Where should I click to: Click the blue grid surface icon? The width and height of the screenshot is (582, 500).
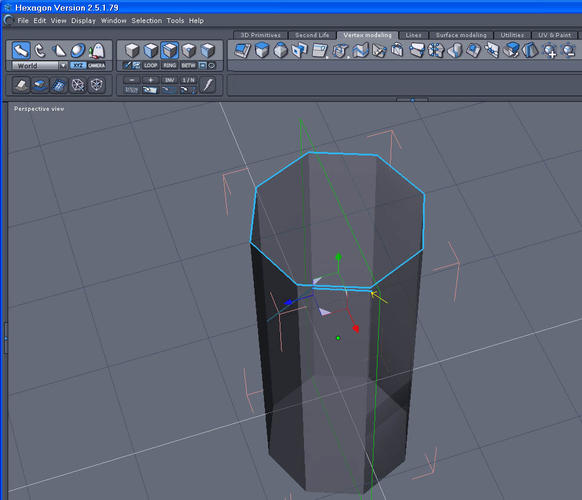click(59, 85)
